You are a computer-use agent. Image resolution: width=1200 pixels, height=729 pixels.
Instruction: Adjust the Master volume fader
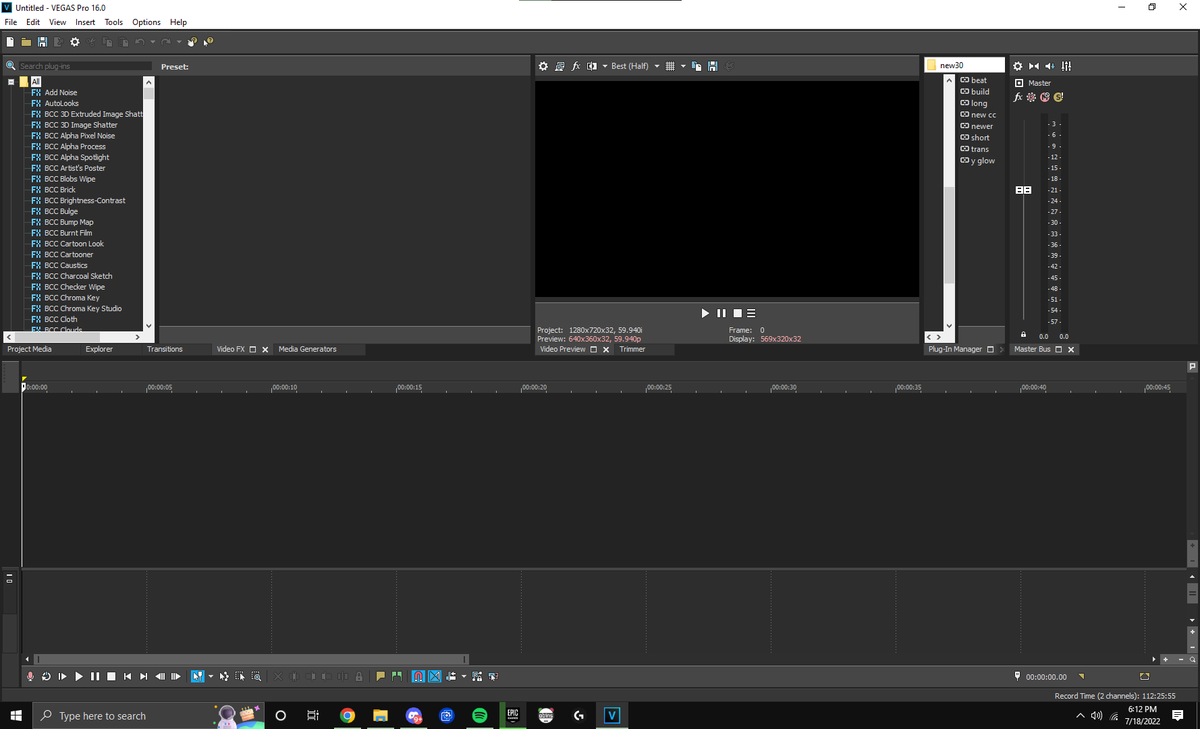(1023, 189)
